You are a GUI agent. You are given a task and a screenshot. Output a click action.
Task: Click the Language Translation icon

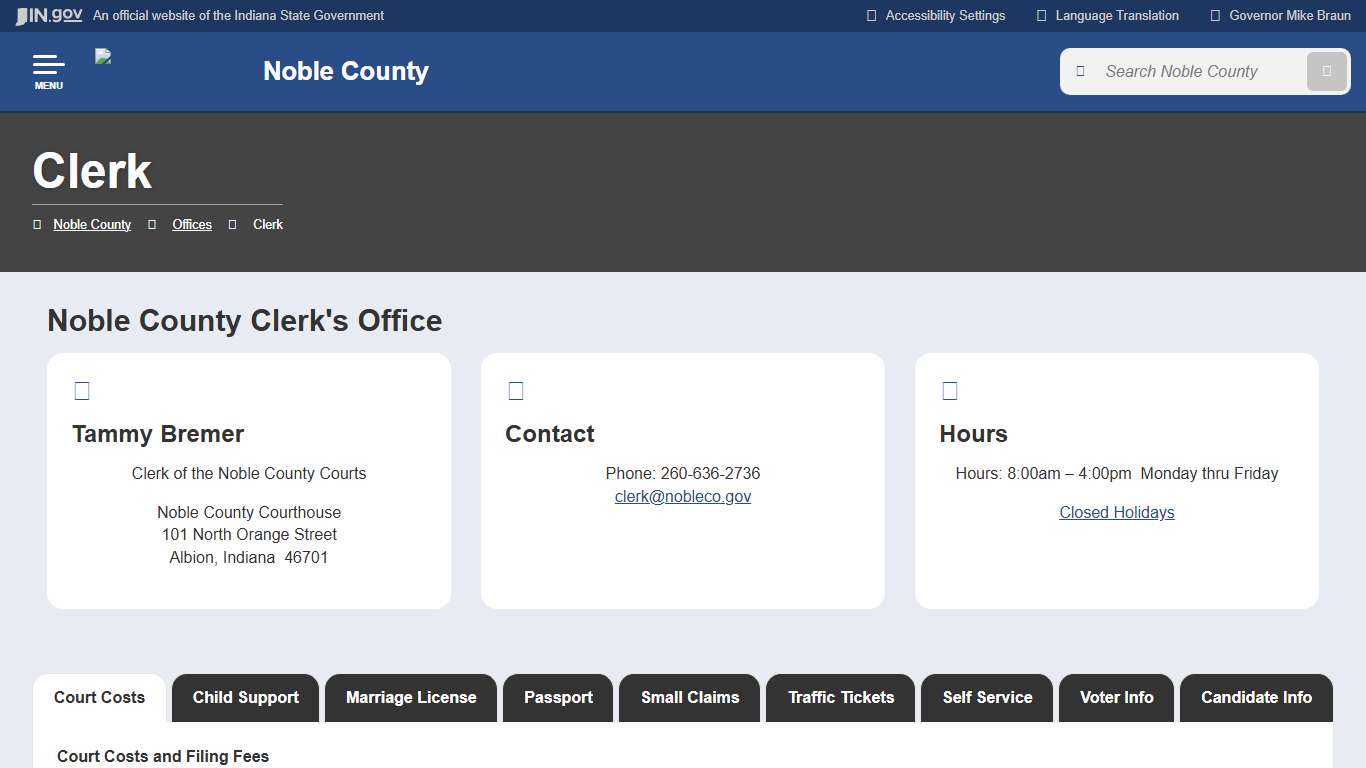1040,15
